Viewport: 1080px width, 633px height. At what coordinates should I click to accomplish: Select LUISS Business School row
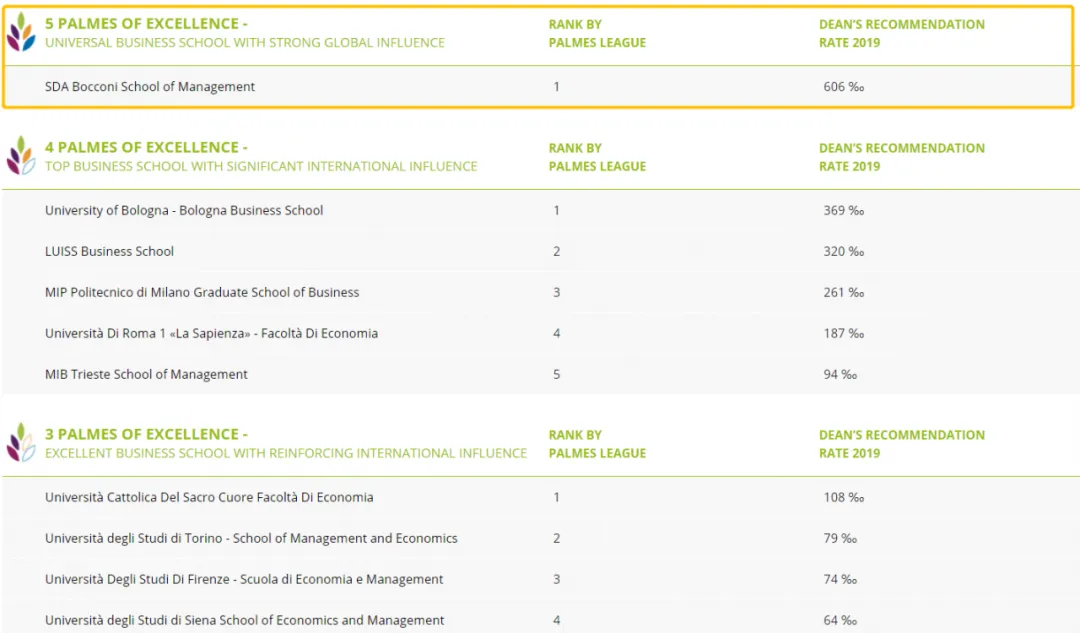point(541,251)
